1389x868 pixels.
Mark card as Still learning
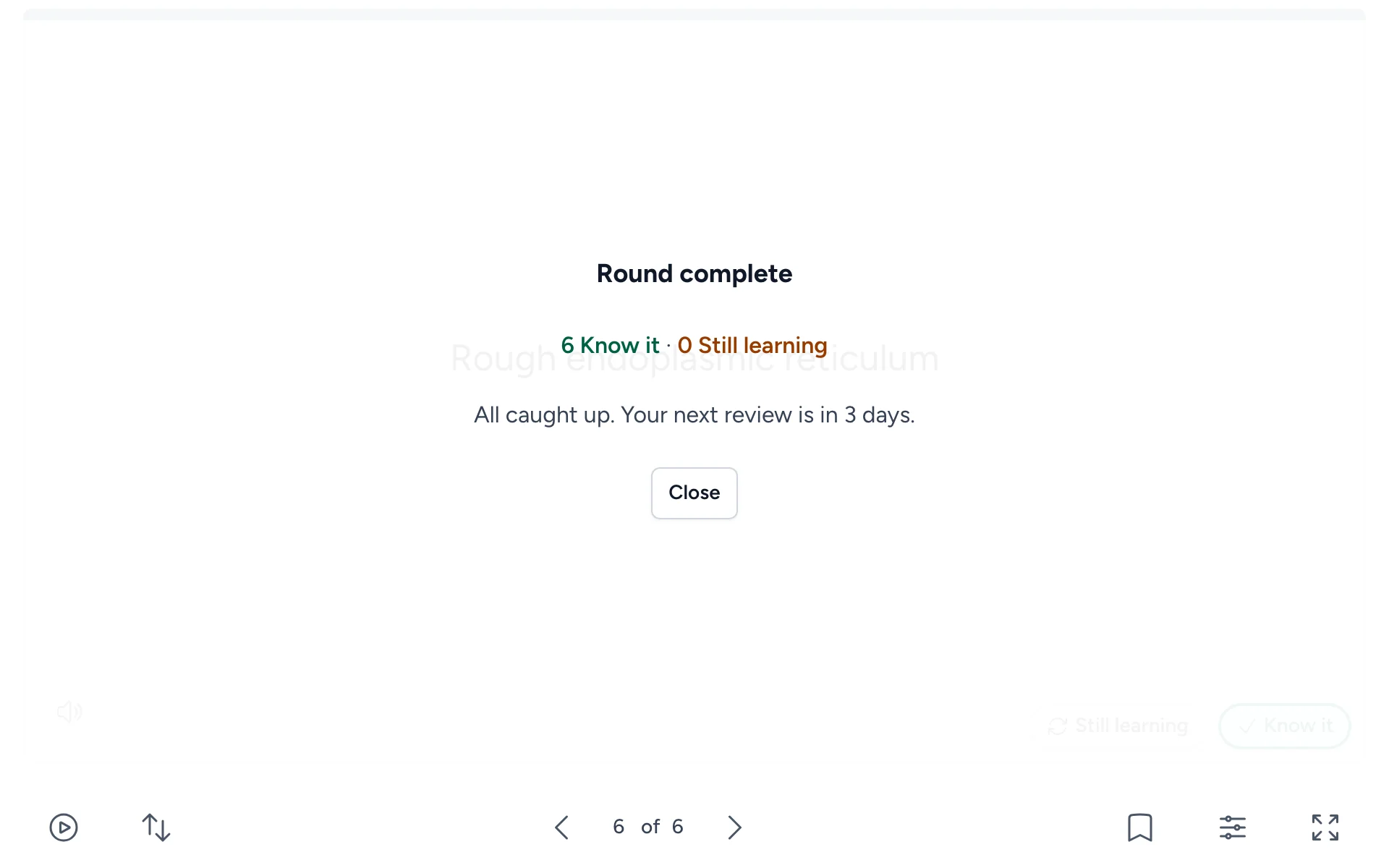(x=1118, y=726)
